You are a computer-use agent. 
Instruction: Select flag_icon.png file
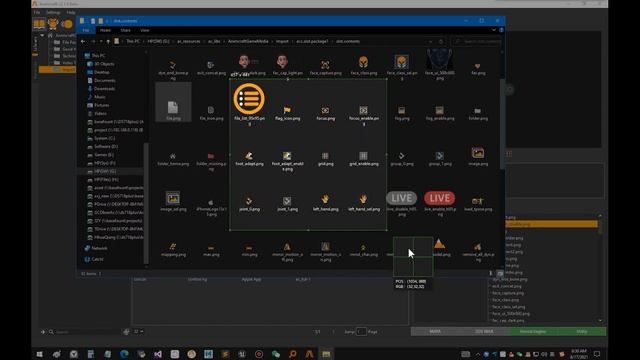click(287, 113)
